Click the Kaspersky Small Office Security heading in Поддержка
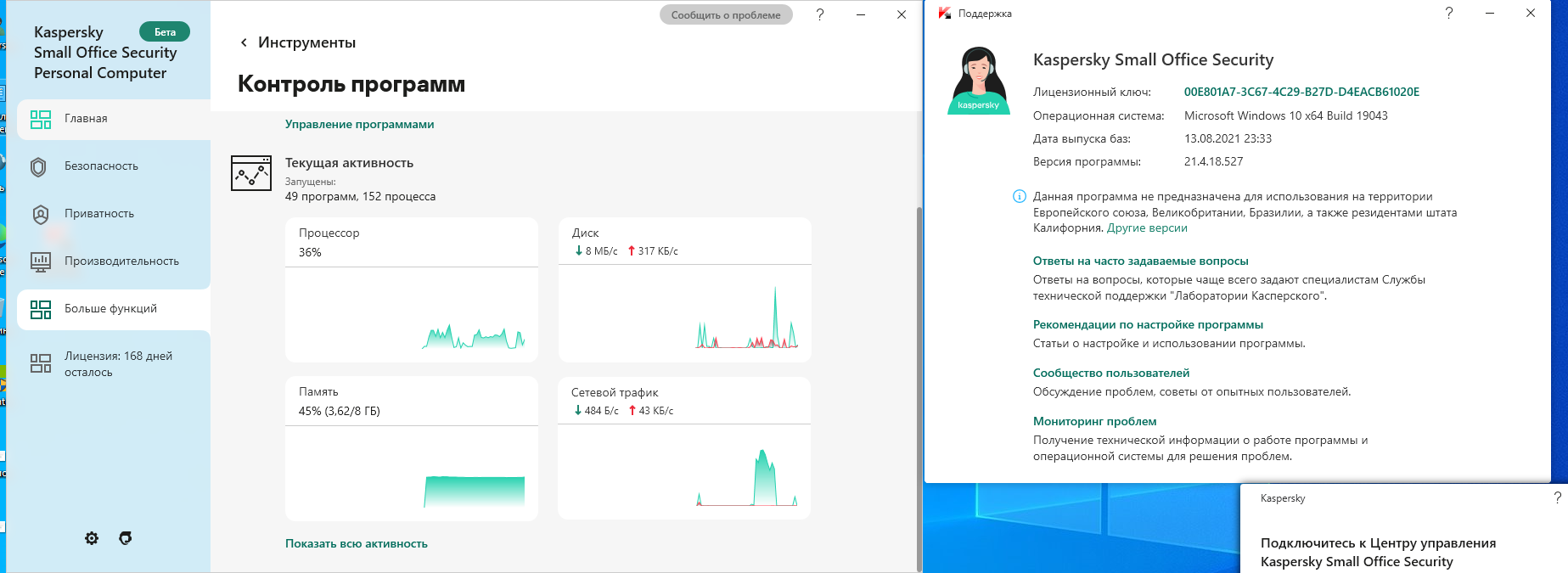 point(1153,59)
